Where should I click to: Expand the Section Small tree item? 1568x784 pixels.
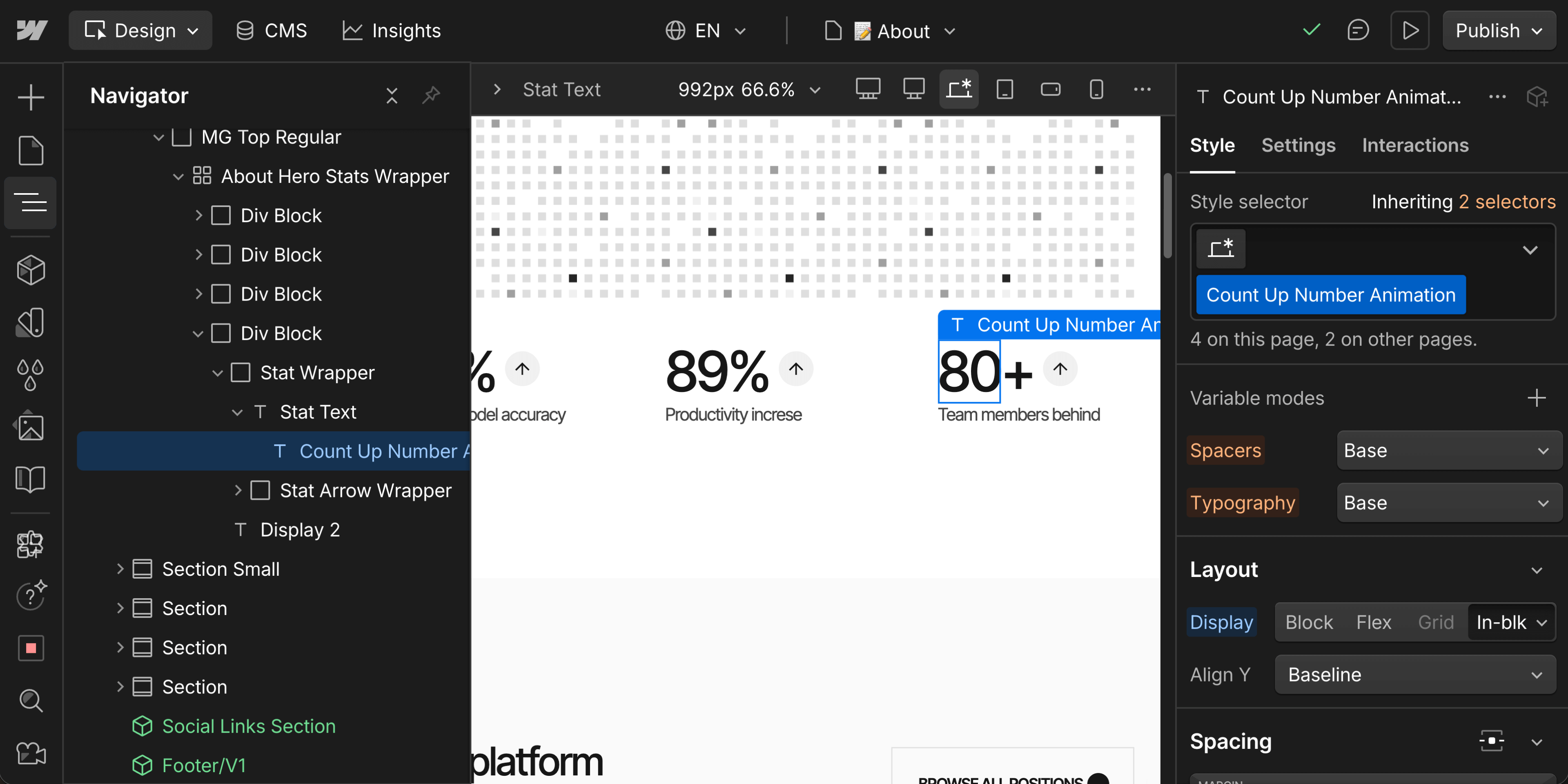tap(120, 568)
